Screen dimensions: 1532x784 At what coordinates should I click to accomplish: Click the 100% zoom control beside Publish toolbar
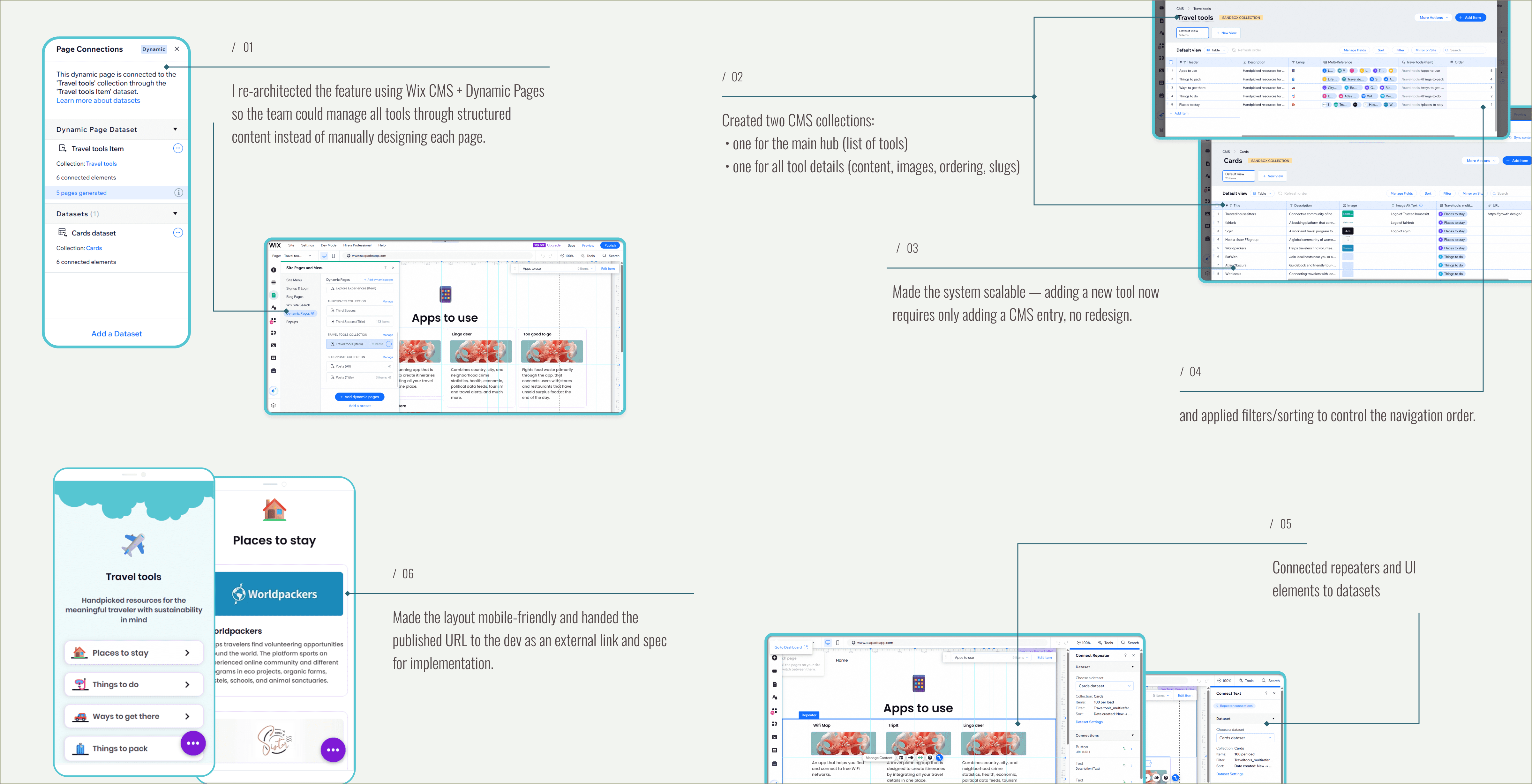coord(567,256)
